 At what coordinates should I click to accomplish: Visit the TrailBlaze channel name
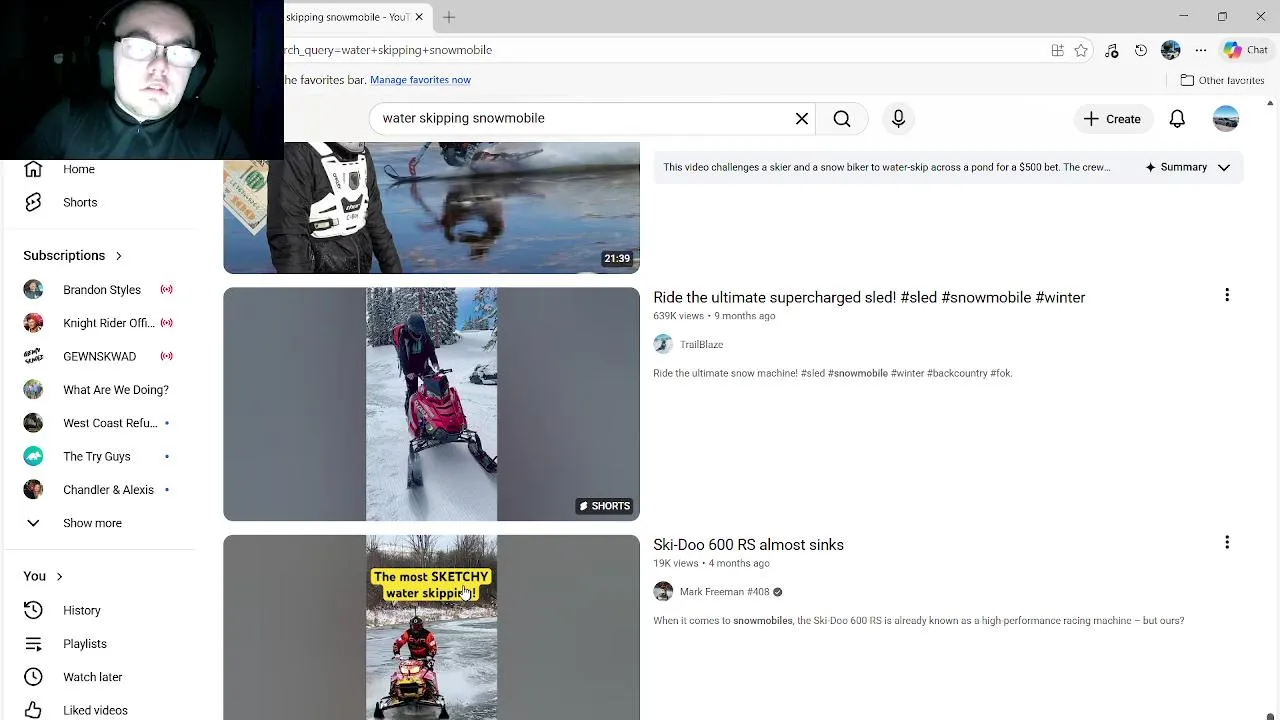pyautogui.click(x=701, y=344)
